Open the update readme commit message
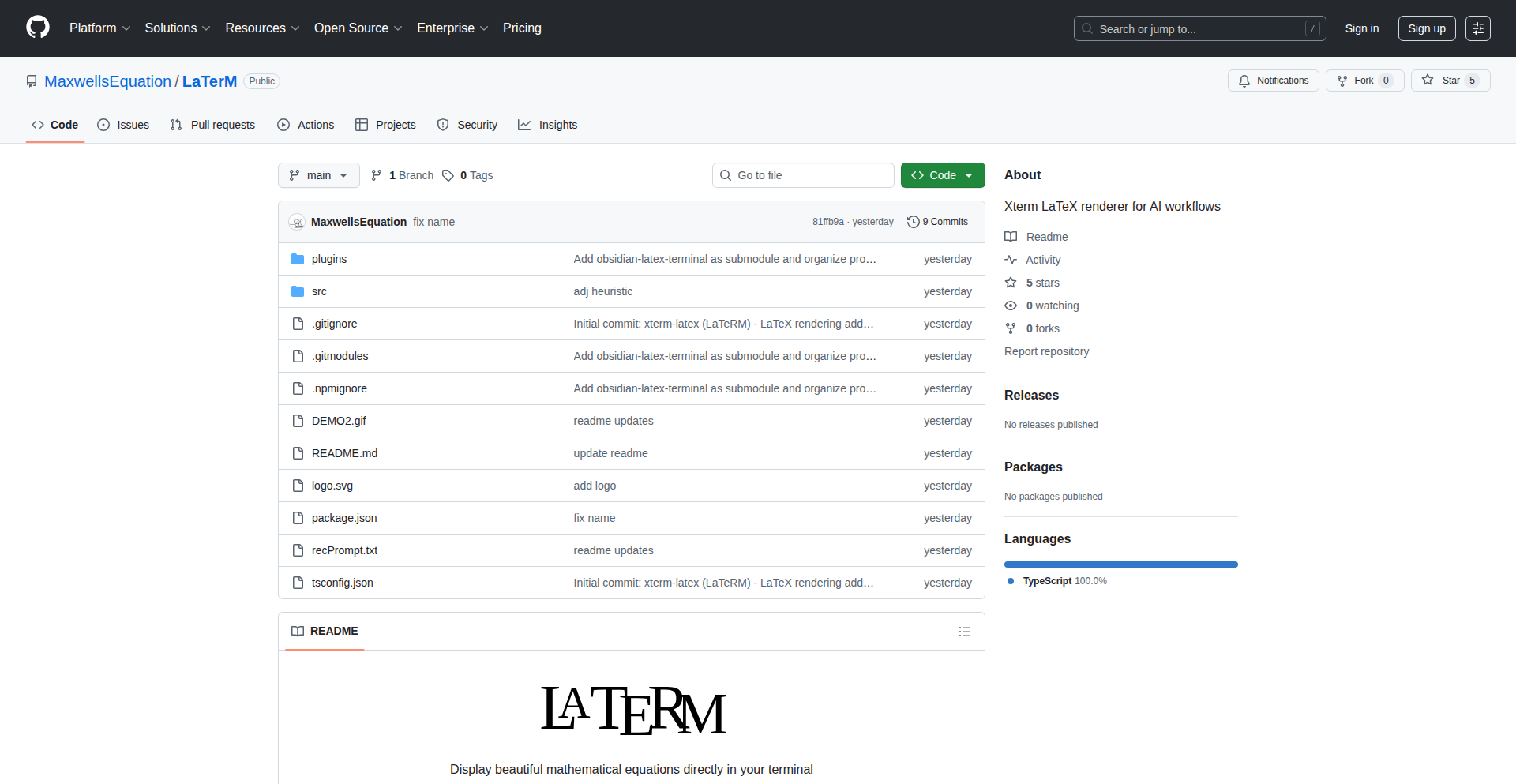This screenshot has height=784, width=1516. click(x=610, y=453)
